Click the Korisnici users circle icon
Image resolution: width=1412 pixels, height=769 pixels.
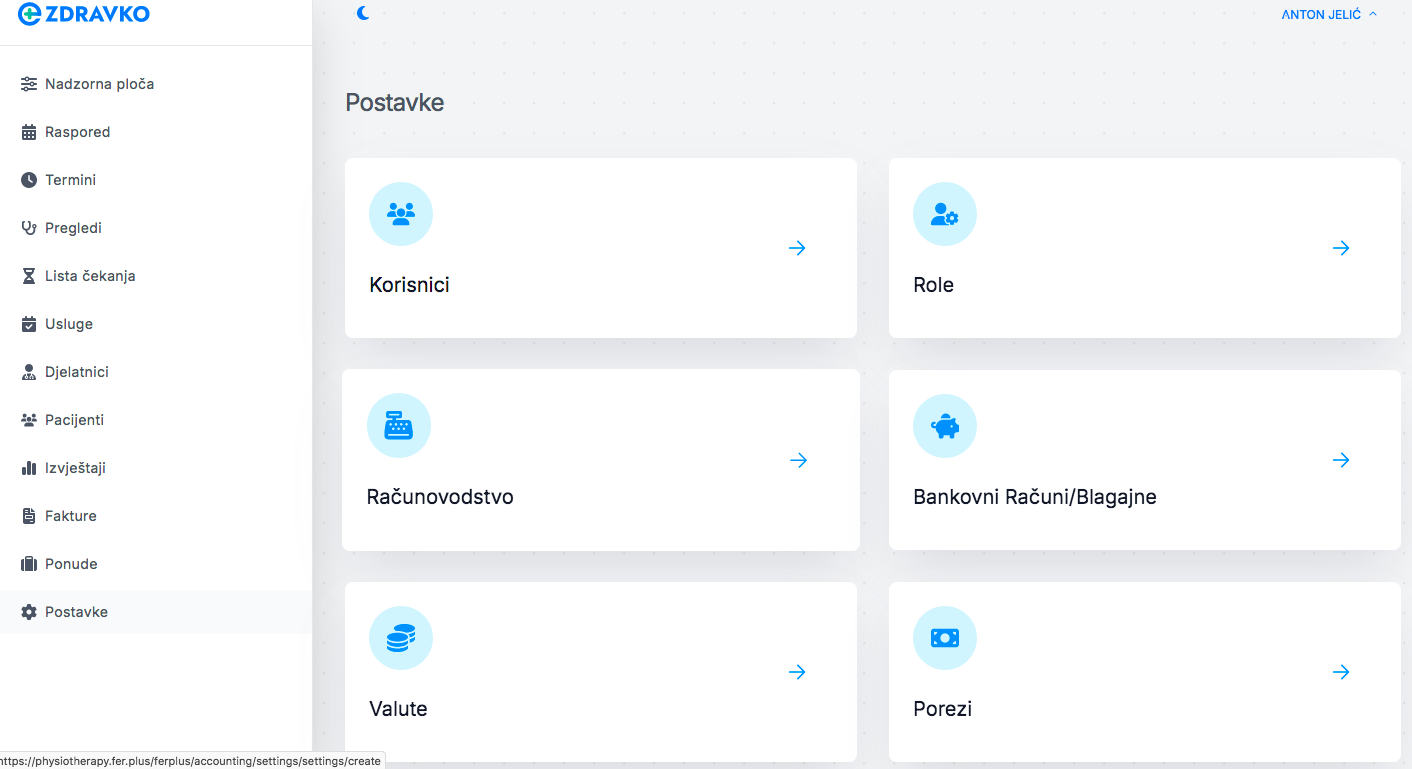(x=401, y=214)
